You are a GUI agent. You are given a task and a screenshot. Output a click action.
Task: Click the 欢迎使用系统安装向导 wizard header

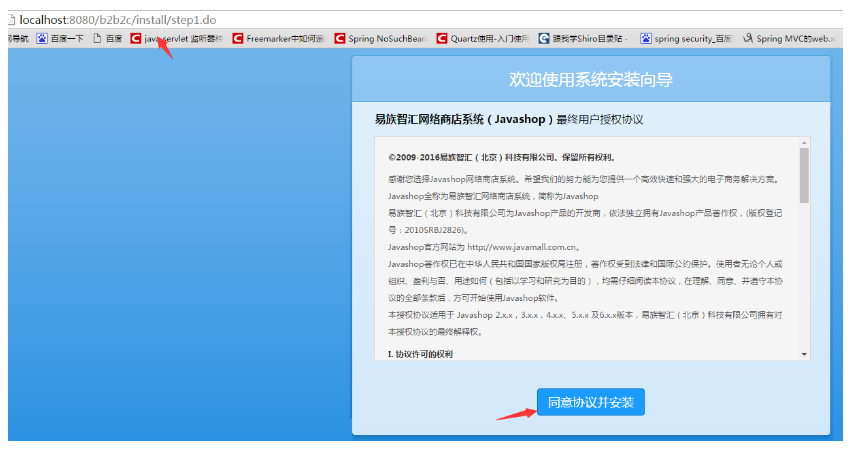(x=590, y=79)
